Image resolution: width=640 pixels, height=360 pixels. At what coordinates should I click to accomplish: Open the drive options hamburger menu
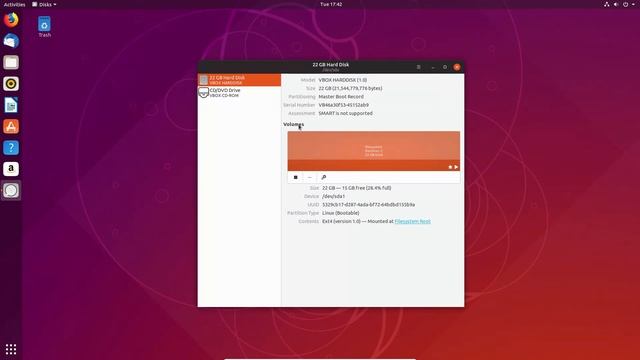[x=418, y=67]
